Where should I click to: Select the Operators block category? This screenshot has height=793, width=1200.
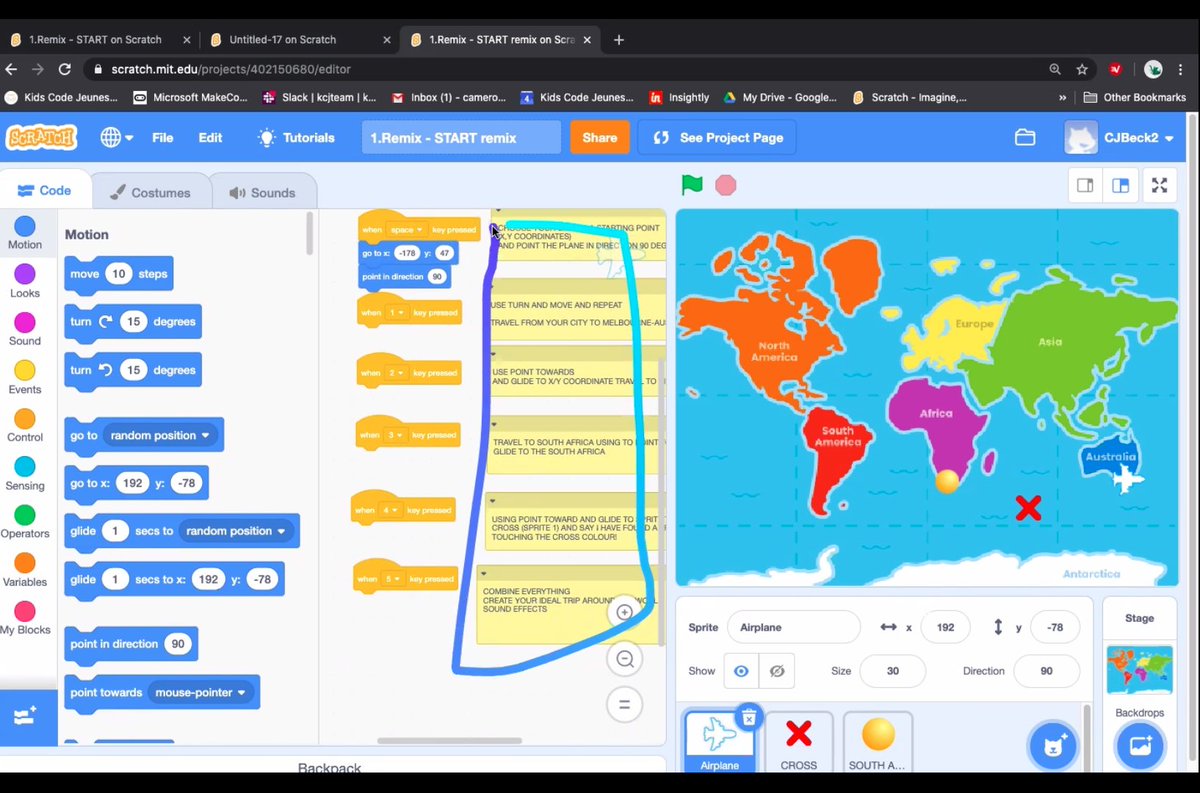click(25, 522)
